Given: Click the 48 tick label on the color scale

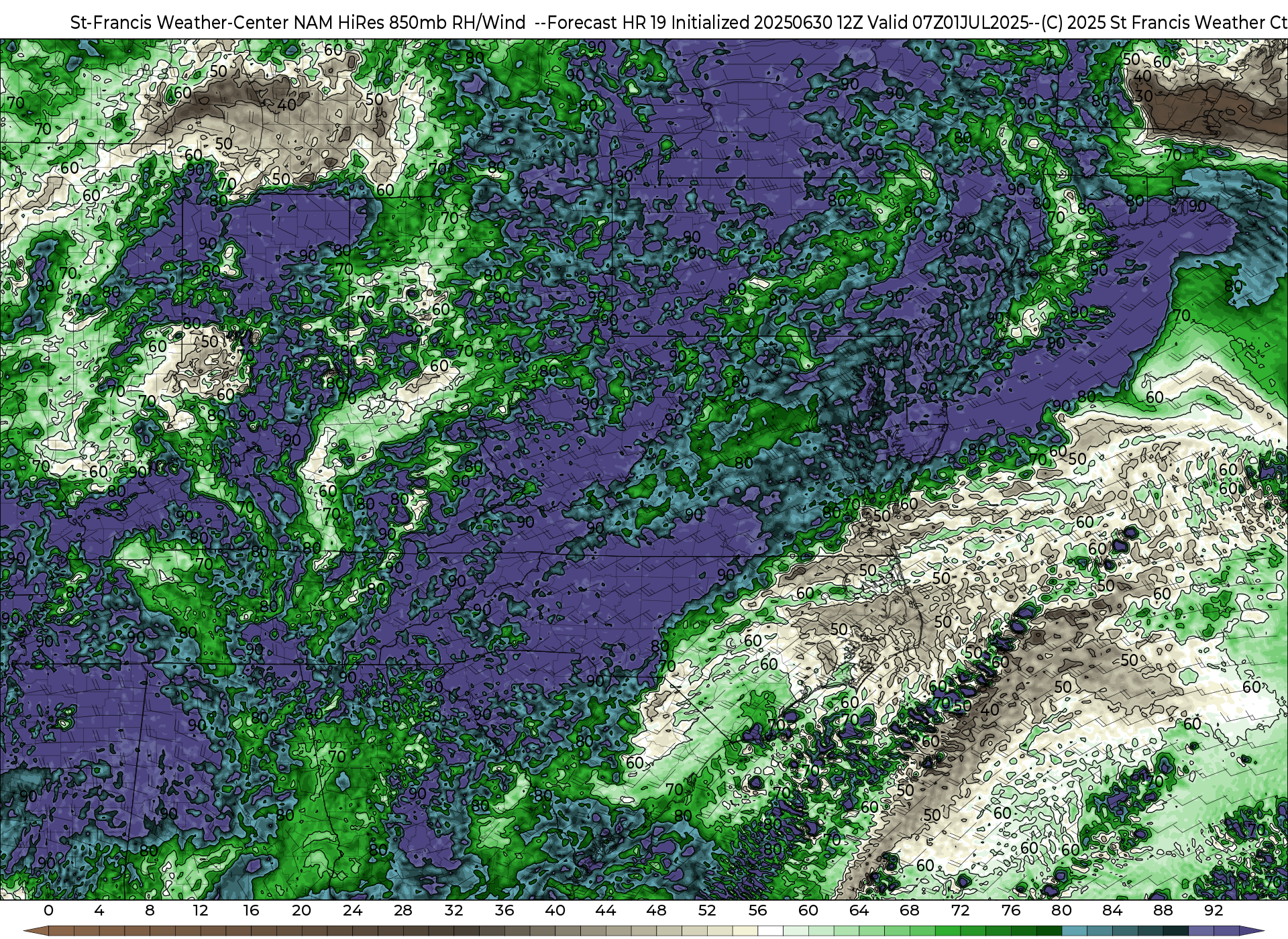Looking at the screenshot, I should 657,910.
